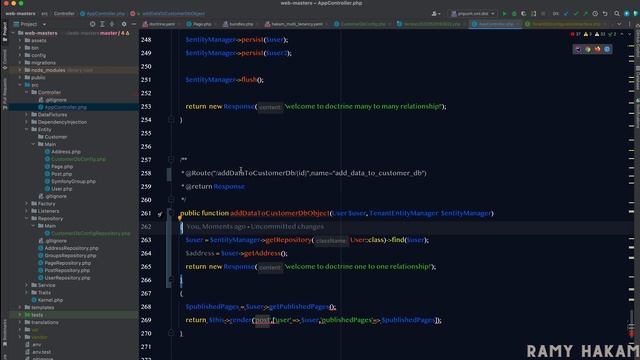
Task: Expand the DataFixtures folder
Action: click(x=27, y=115)
